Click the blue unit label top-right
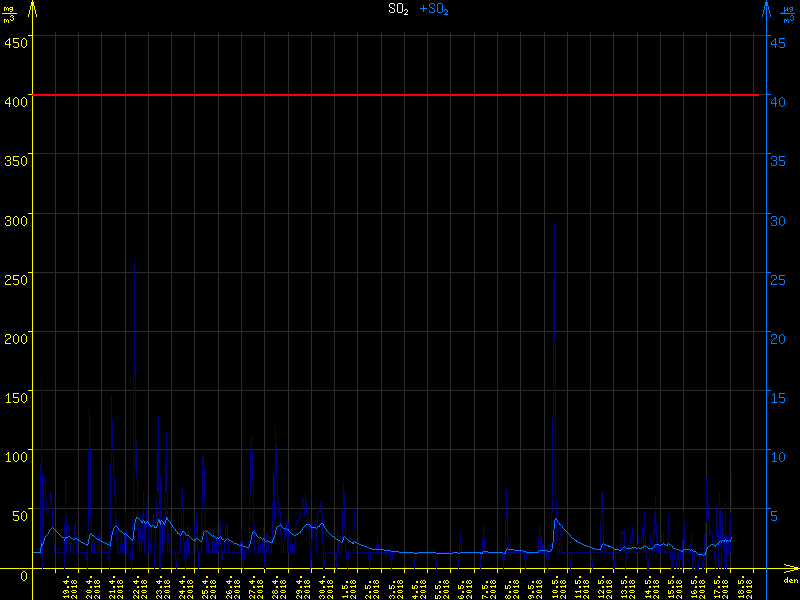Image resolution: width=800 pixels, height=600 pixels. tap(788, 13)
